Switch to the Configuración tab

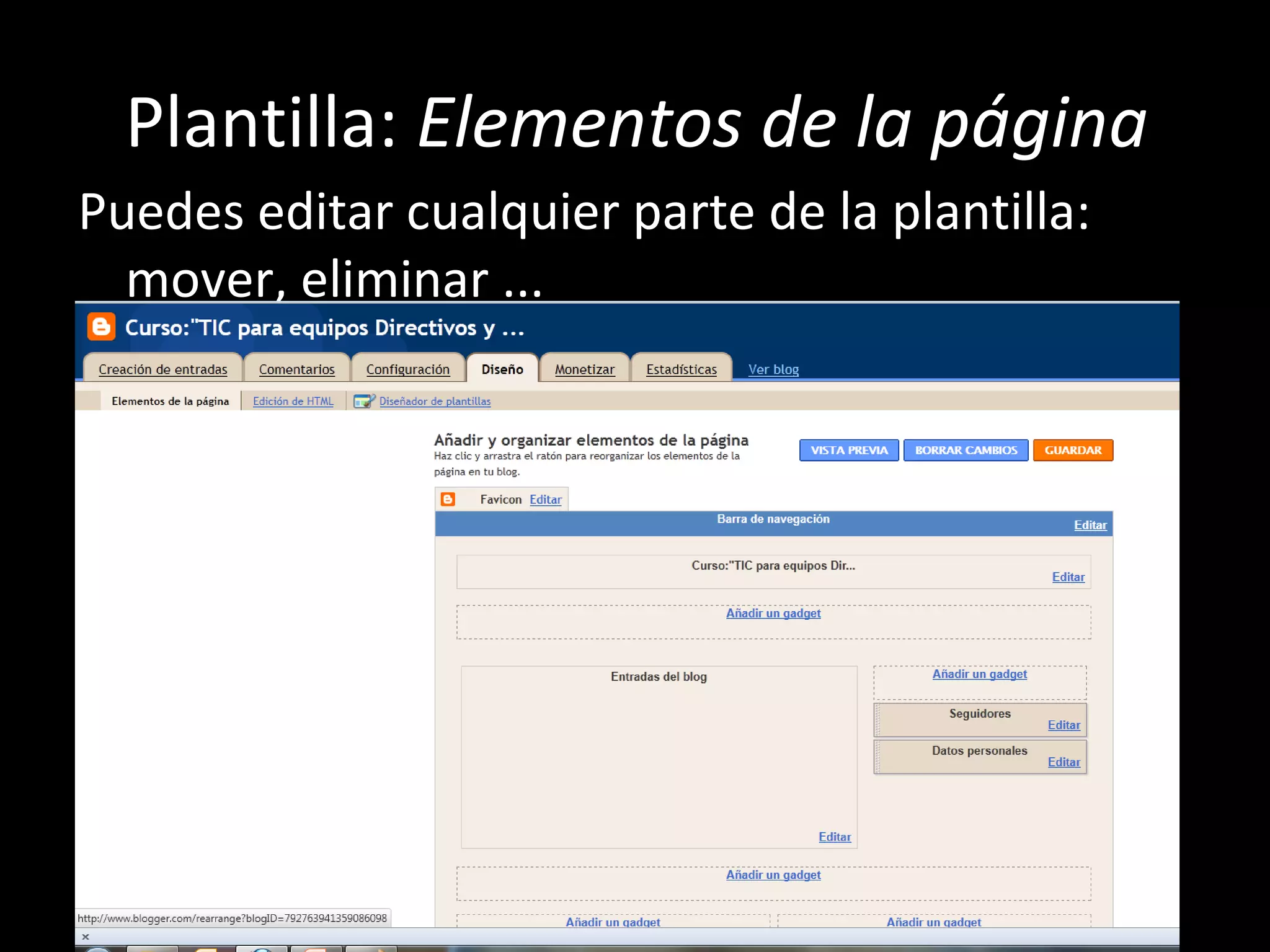tap(407, 369)
